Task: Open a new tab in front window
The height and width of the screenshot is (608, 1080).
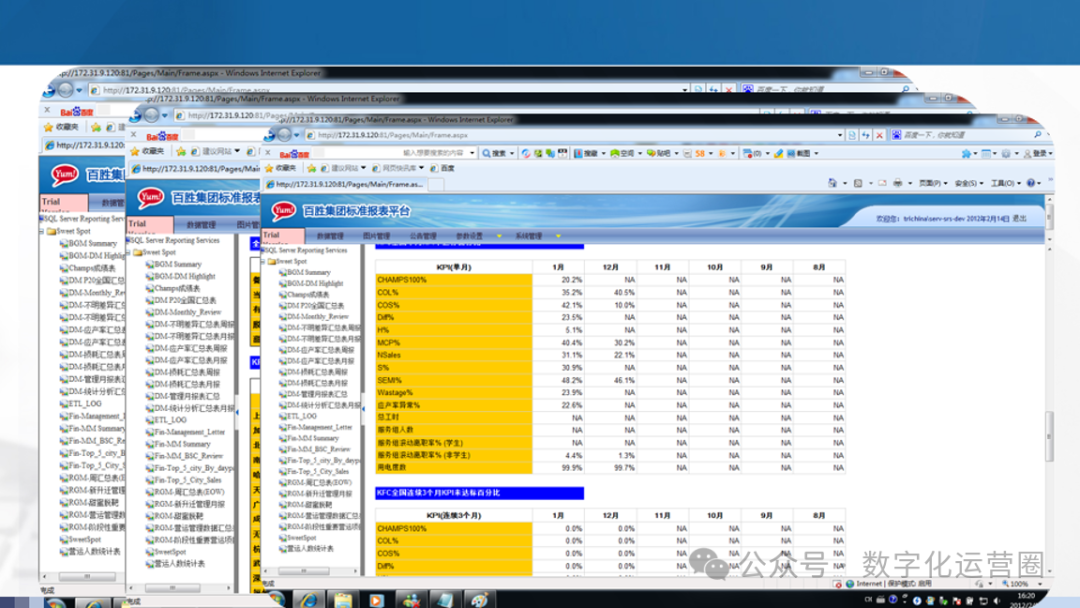Action: pos(435,185)
